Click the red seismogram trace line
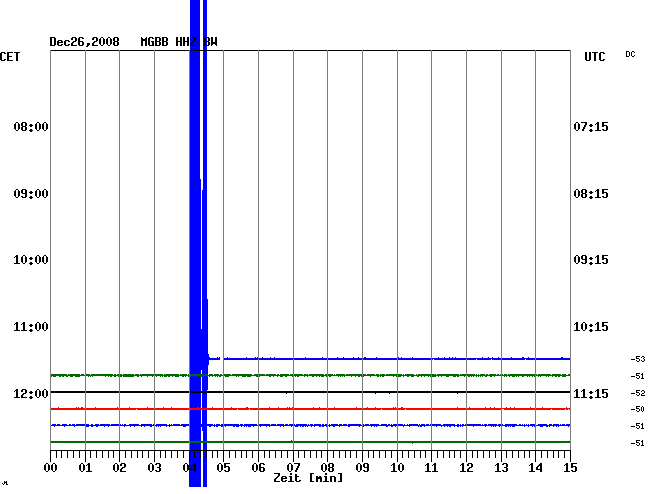 (x=310, y=409)
